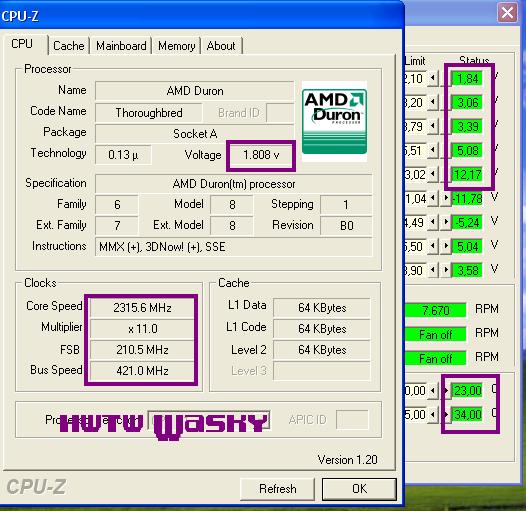This screenshot has height=511, width=526.
Task: Click the 34,00 temperature reading
Action: coord(467,415)
